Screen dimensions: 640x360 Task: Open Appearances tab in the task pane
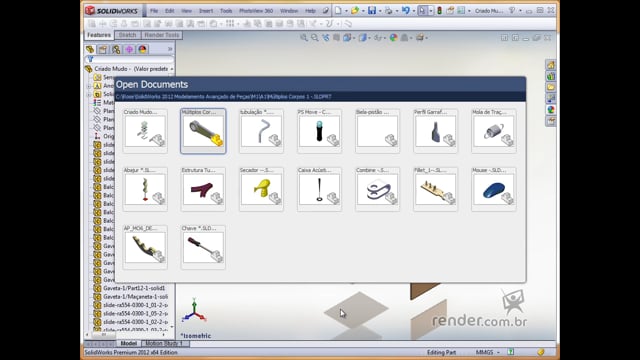(551, 110)
